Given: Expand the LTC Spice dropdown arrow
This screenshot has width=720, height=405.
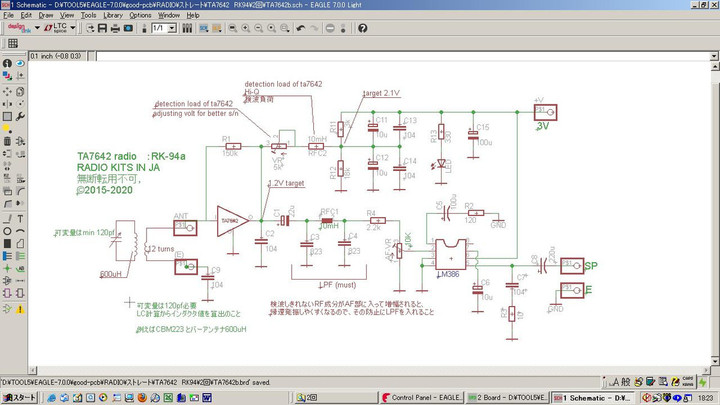Looking at the screenshot, I should (73, 28).
